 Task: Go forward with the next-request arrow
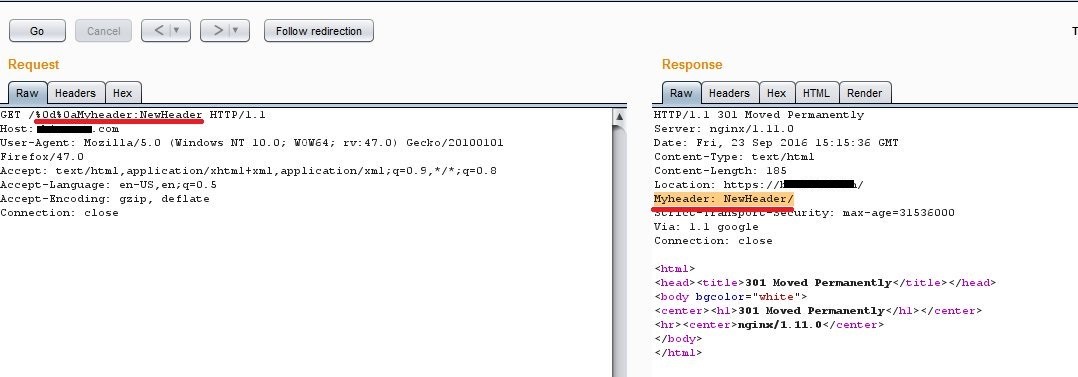[217, 30]
